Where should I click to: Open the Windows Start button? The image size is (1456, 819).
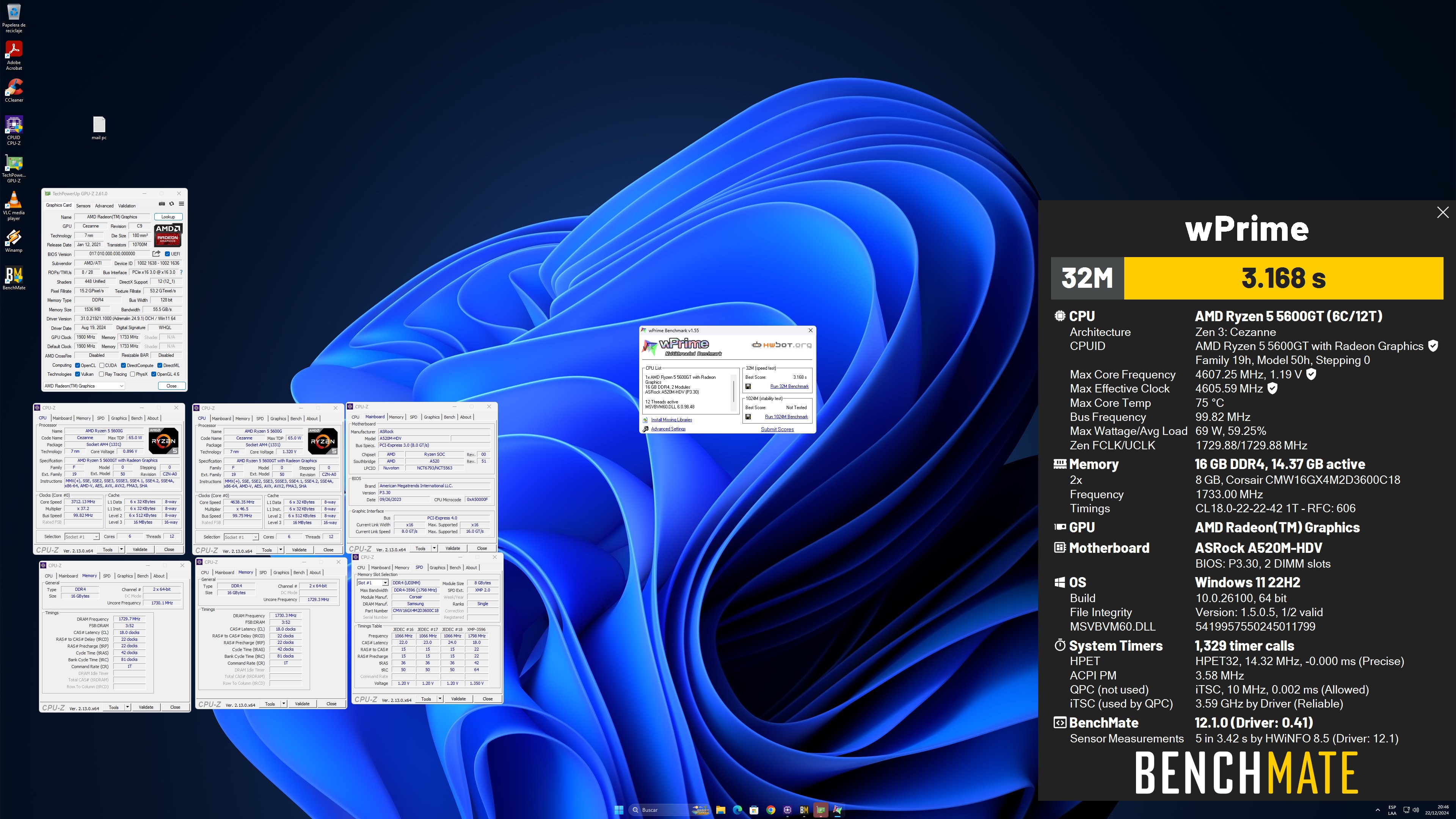pyautogui.click(x=619, y=810)
